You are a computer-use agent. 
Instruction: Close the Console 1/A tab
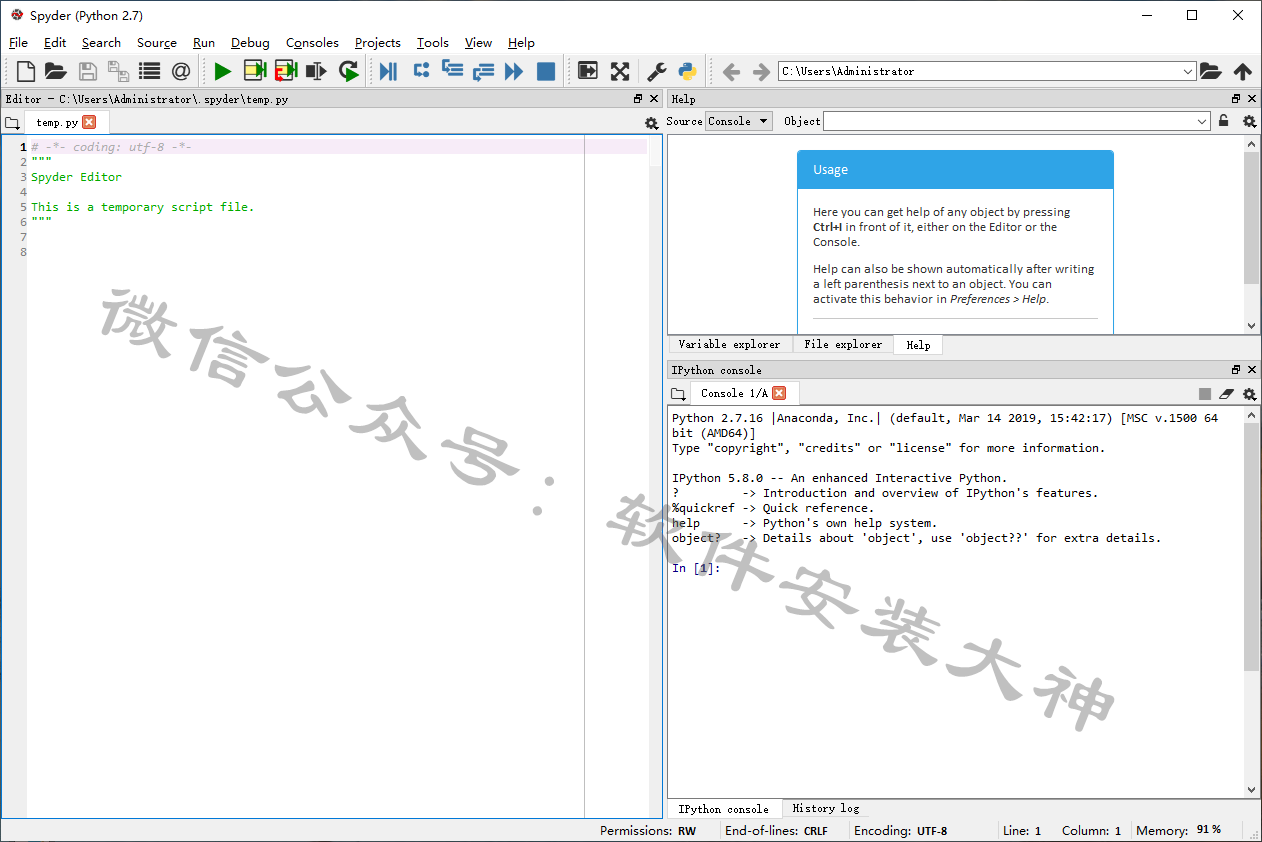coord(779,393)
